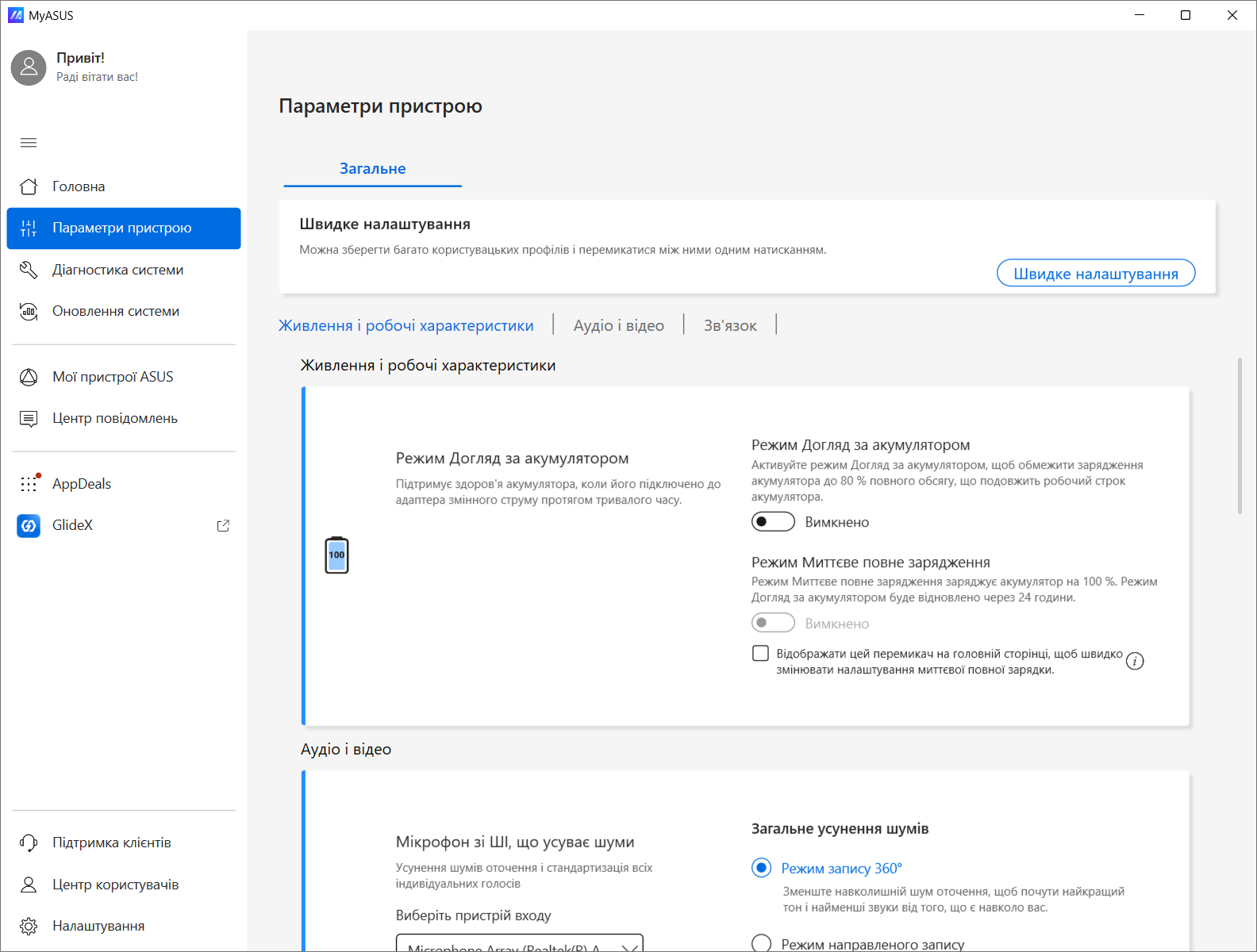Launch GlideX from the sidebar icon
Image resolution: width=1257 pixels, height=952 pixels.
pyautogui.click(x=29, y=525)
